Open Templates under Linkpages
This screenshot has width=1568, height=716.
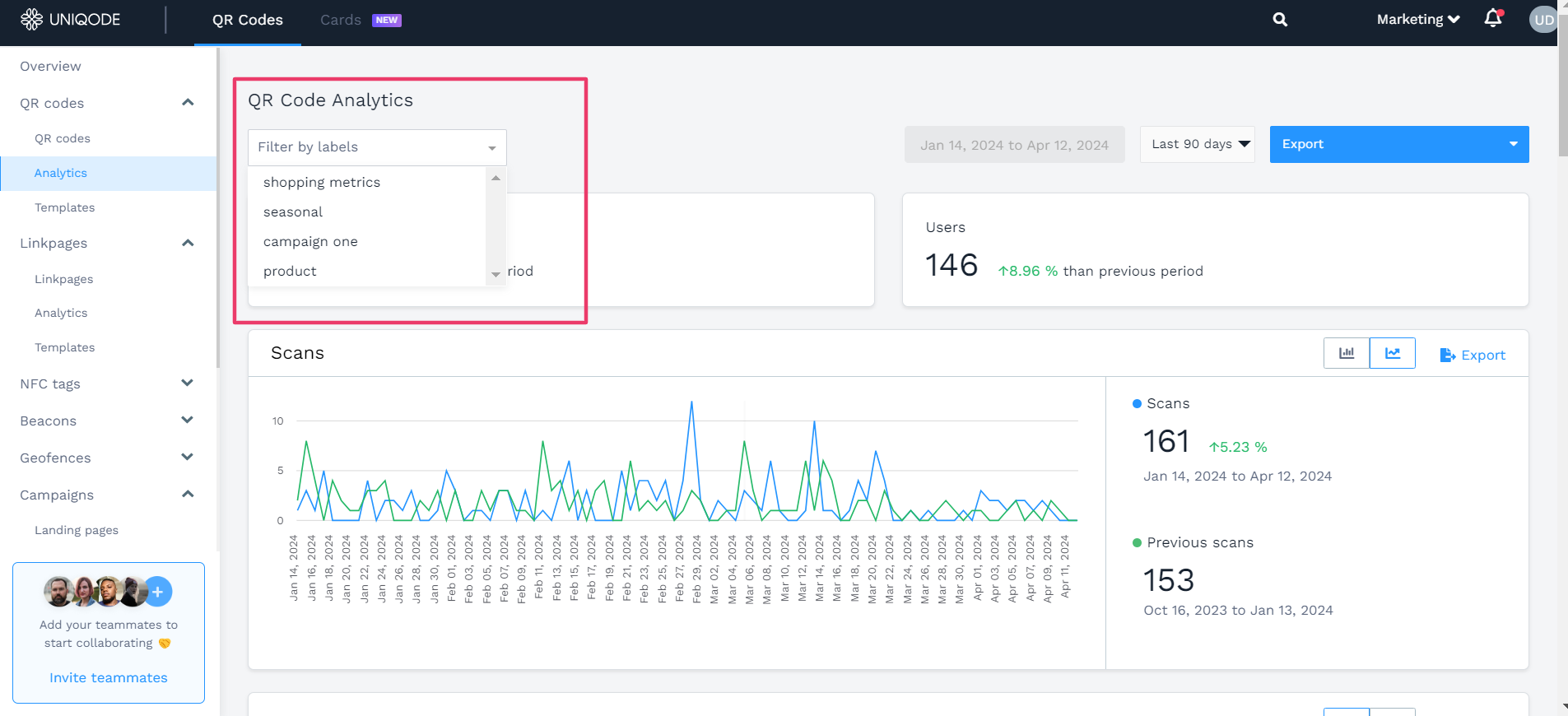[64, 347]
